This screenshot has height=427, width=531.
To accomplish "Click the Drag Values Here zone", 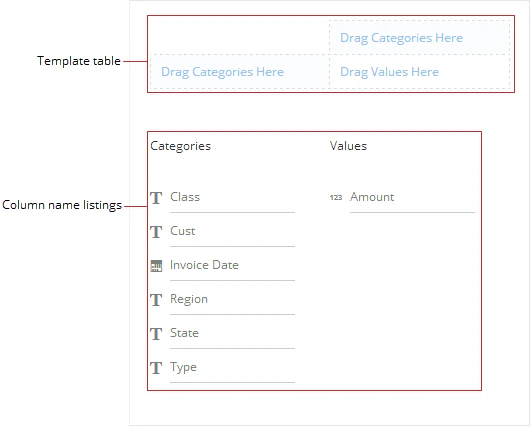I will point(419,72).
